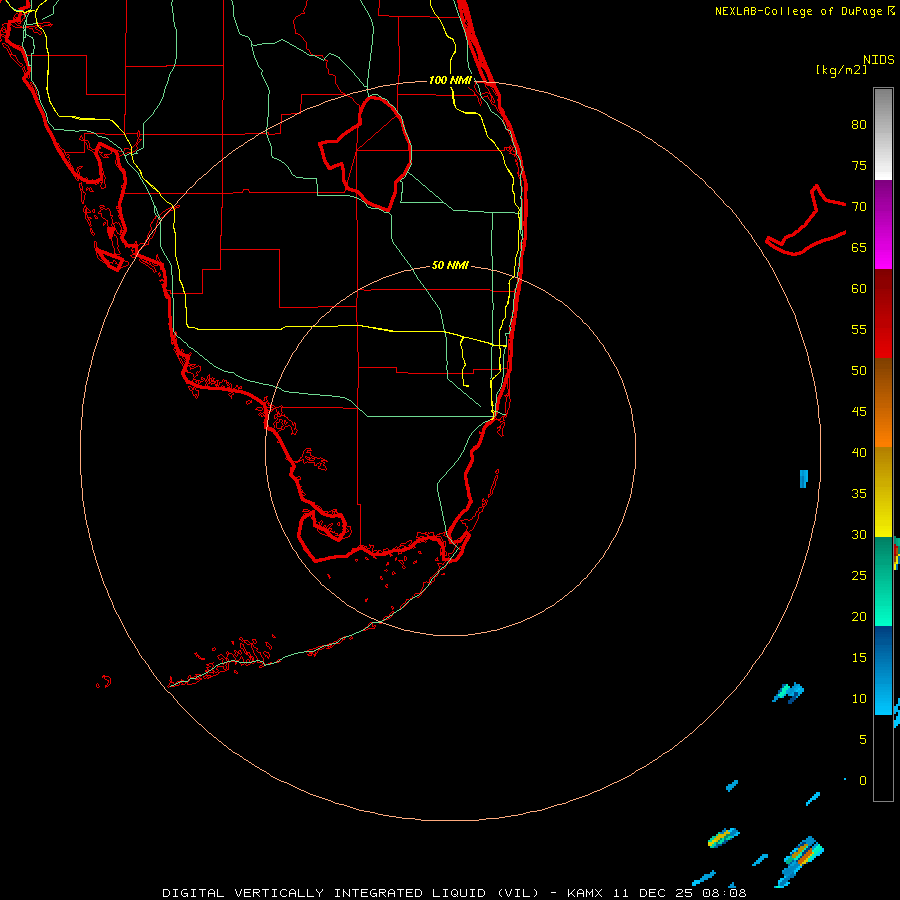The width and height of the screenshot is (900, 900).
Task: Select the 70 value on the scale
Action: click(859, 207)
